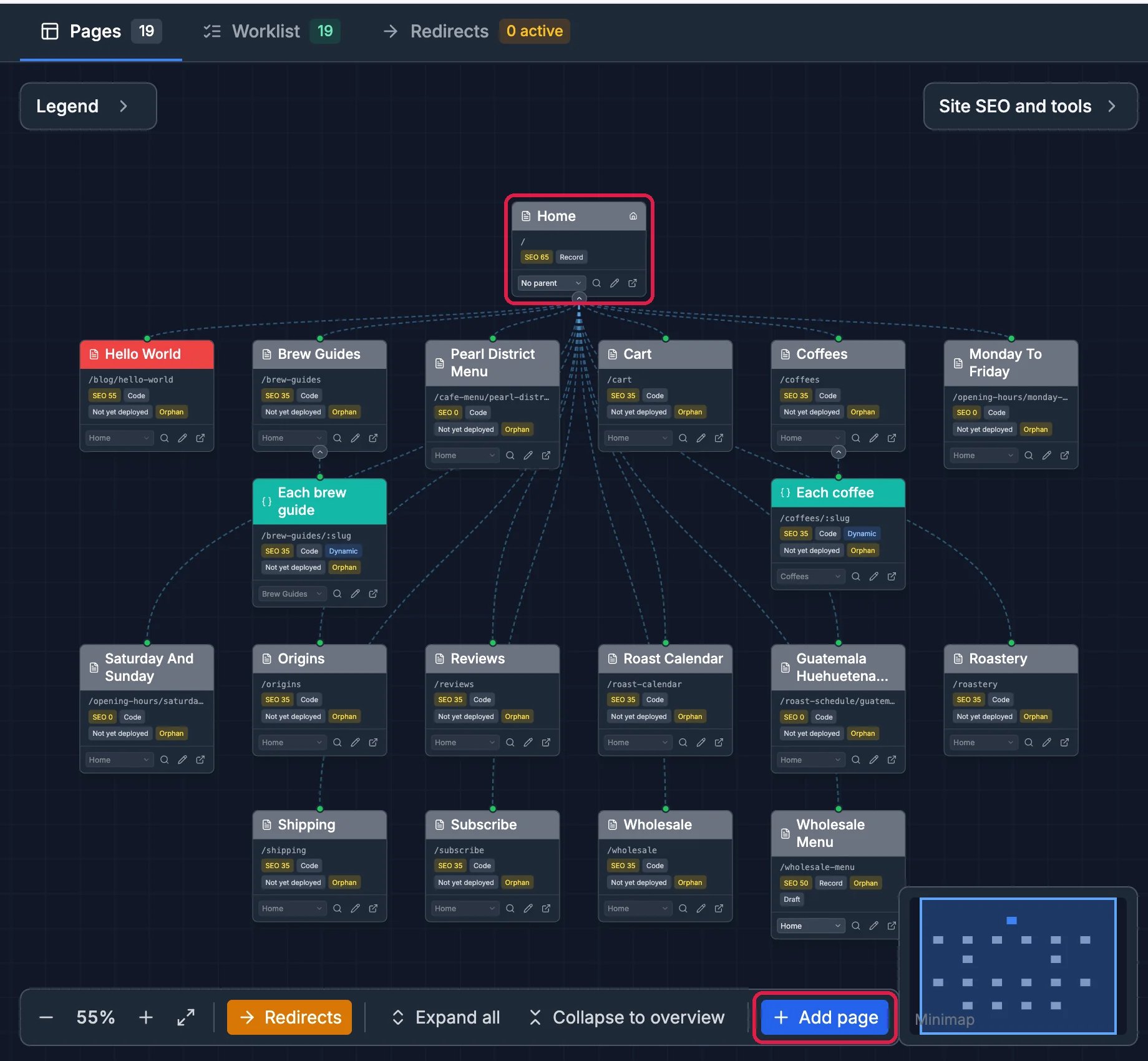Click the fit-to-screen expand icon
The image size is (1148, 1061).
pos(186,1017)
